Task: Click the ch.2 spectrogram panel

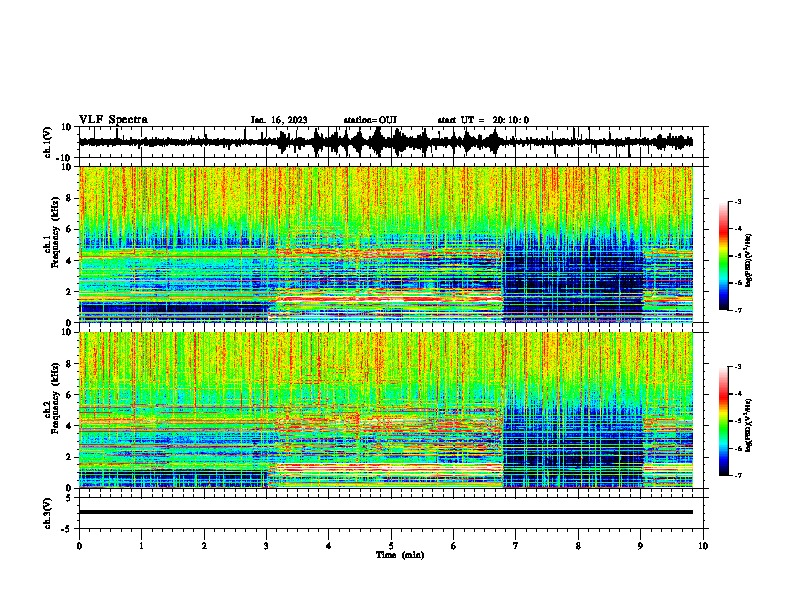Action: [386, 410]
